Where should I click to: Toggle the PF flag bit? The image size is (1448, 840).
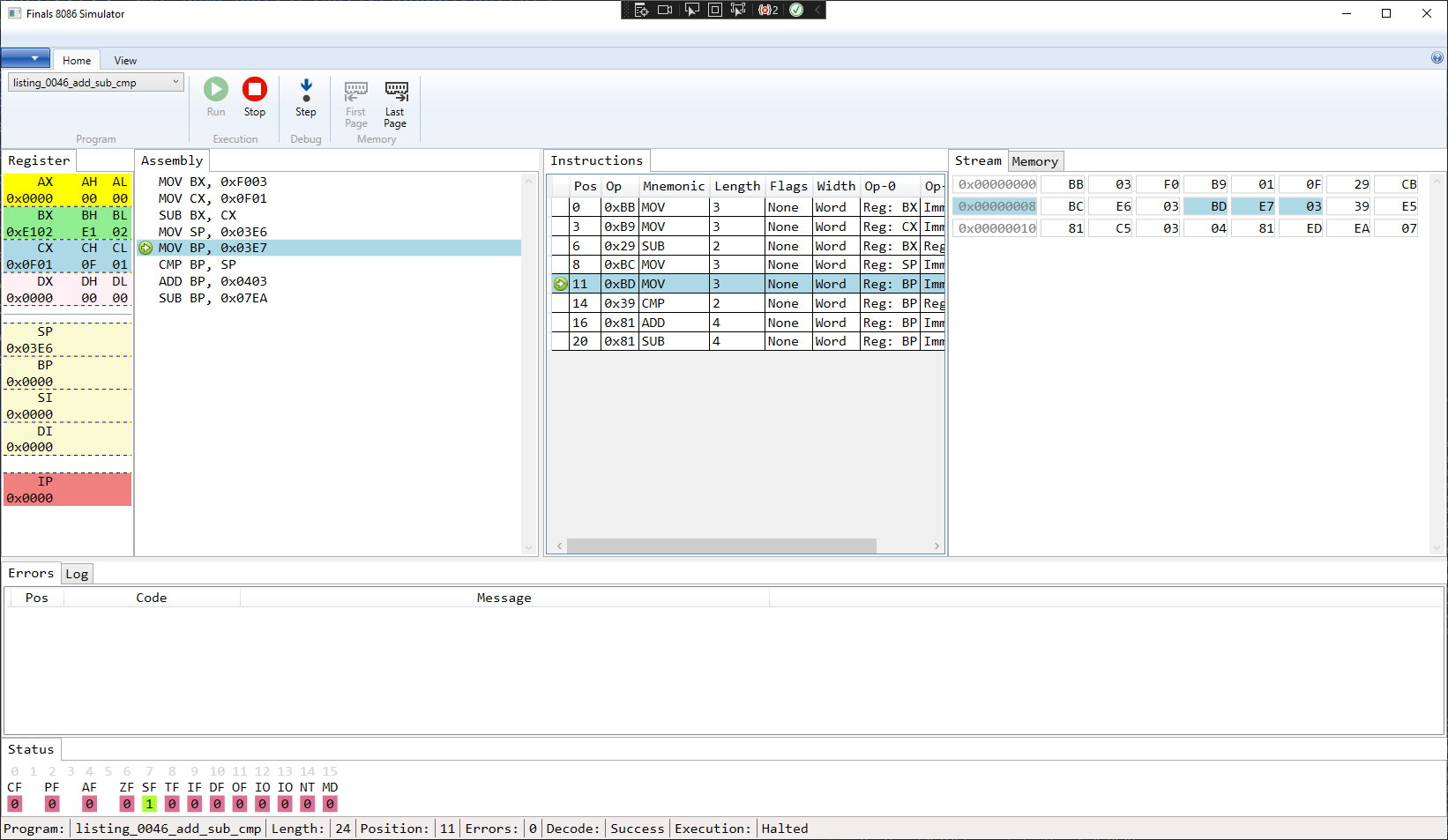(52, 804)
